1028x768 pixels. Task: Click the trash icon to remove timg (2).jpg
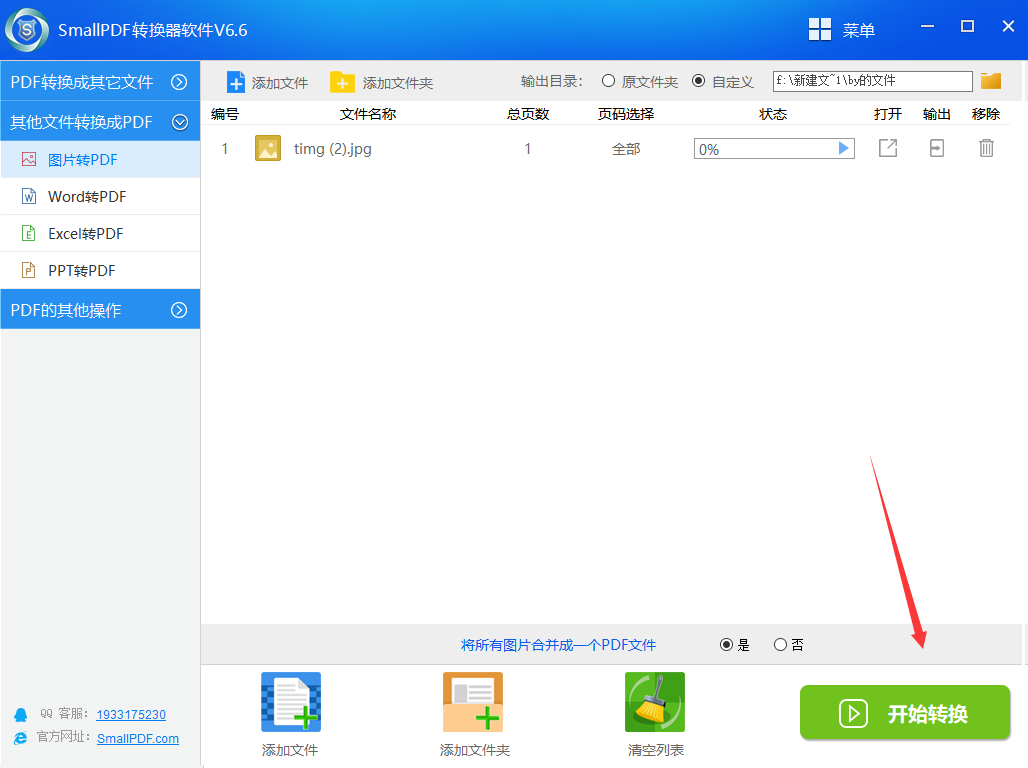(x=986, y=148)
